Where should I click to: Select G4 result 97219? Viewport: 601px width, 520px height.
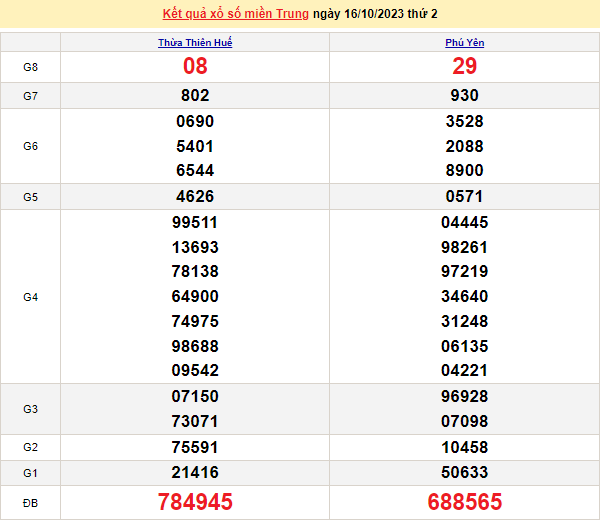[x=465, y=272]
